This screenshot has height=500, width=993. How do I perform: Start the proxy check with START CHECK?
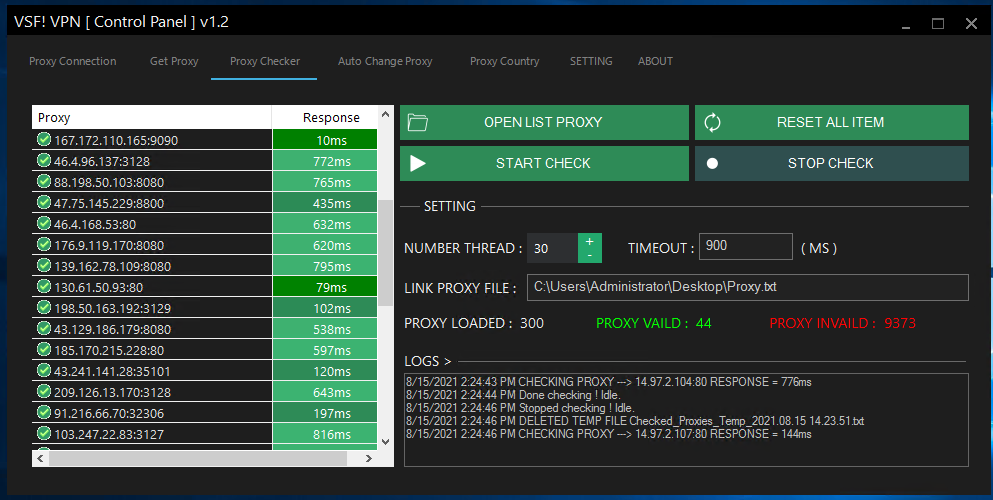(x=544, y=163)
